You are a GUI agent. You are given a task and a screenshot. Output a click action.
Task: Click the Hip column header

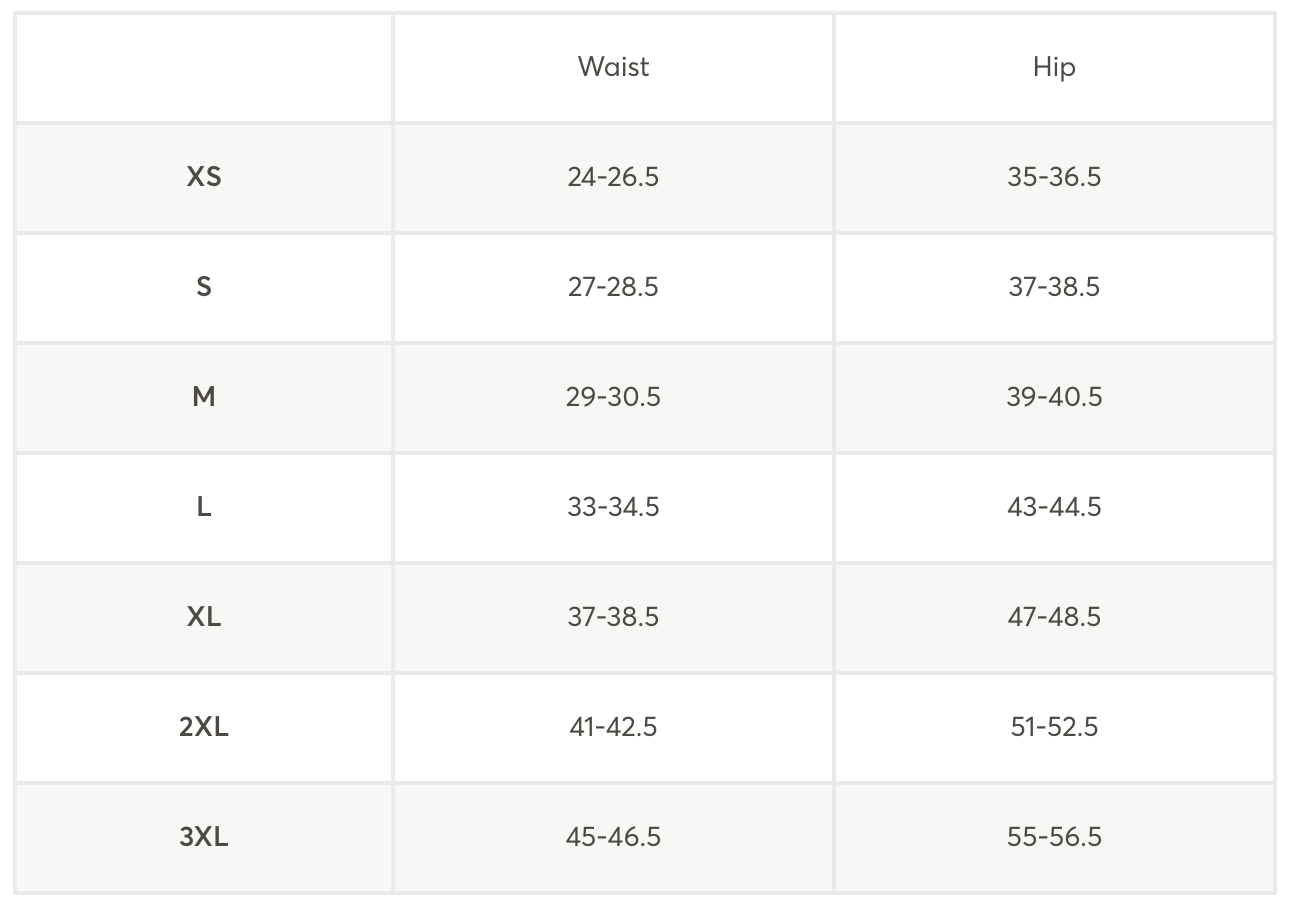[1054, 67]
